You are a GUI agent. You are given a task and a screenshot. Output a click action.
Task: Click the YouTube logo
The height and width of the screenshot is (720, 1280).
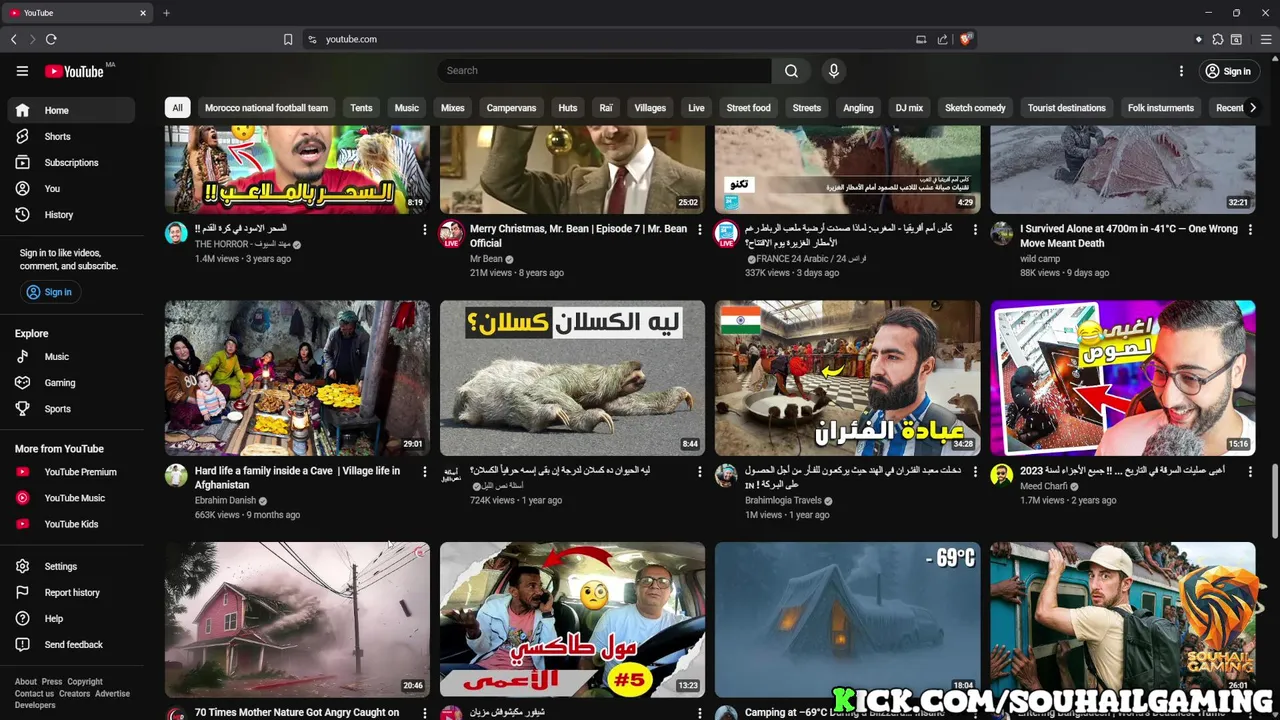[x=74, y=71]
